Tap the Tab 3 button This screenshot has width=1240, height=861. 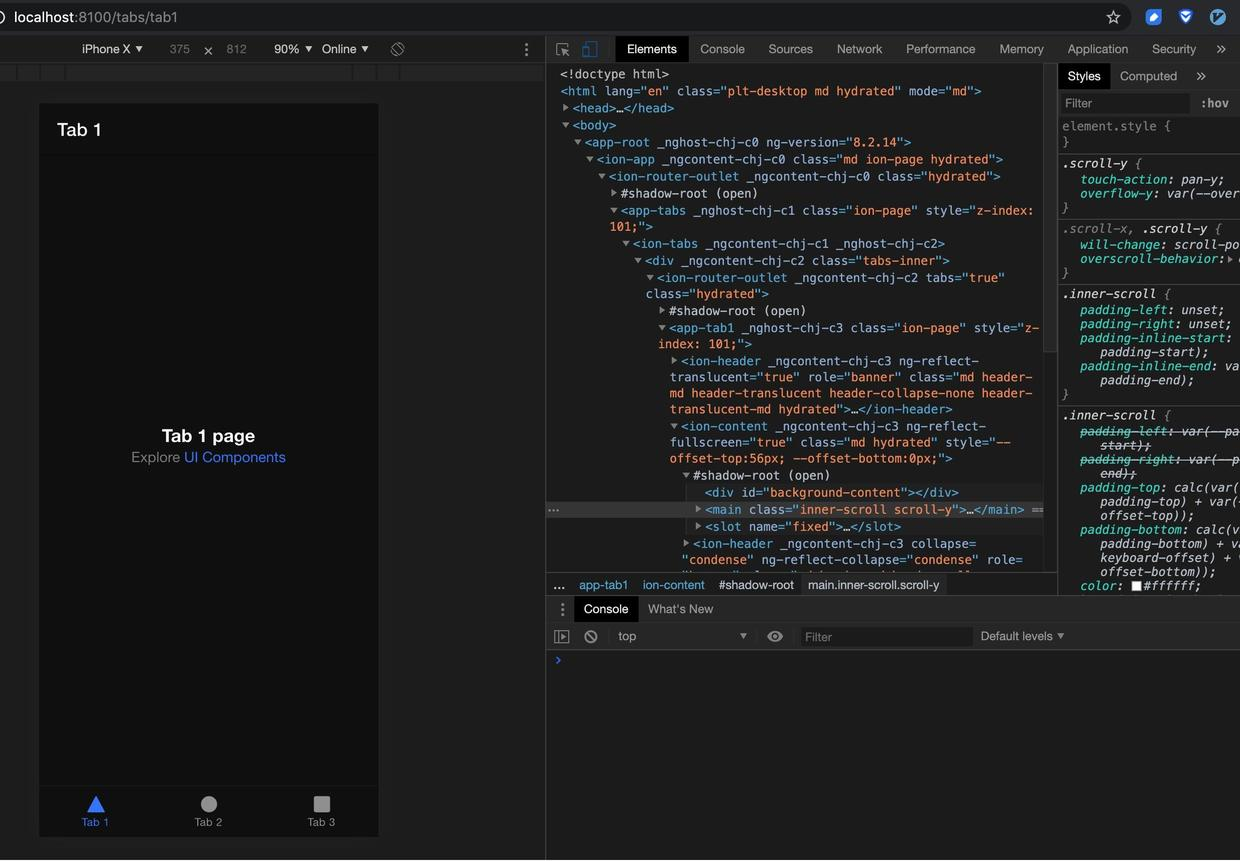pyautogui.click(x=321, y=811)
